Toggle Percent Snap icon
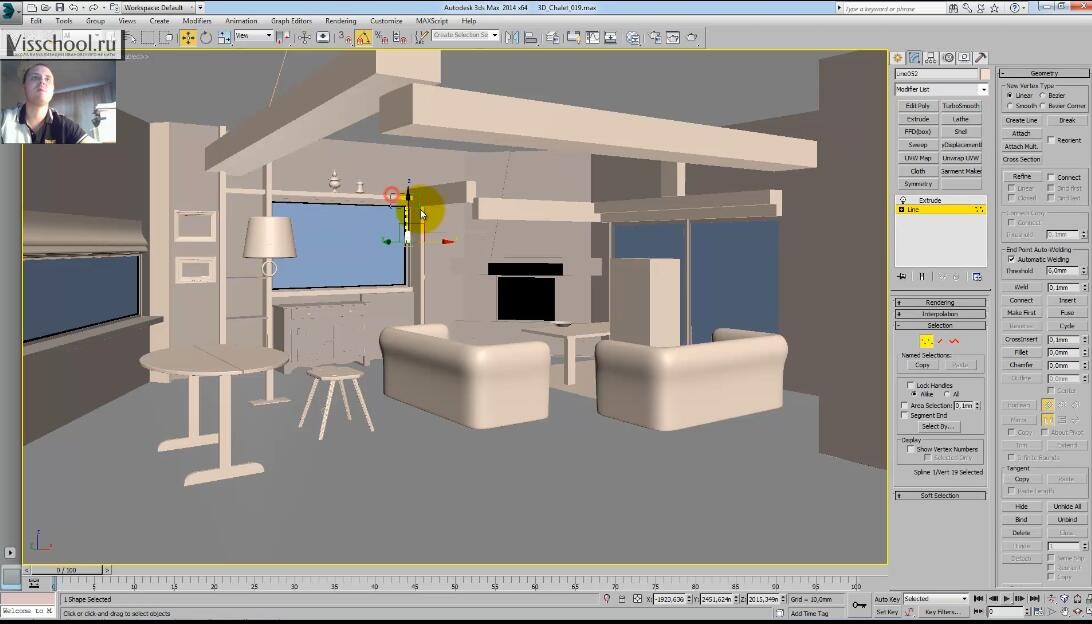This screenshot has height=624, width=1092. click(x=381, y=38)
